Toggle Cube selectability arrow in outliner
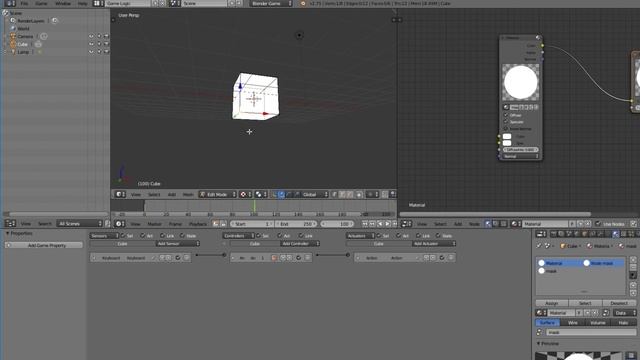The image size is (640, 360). 99,44
